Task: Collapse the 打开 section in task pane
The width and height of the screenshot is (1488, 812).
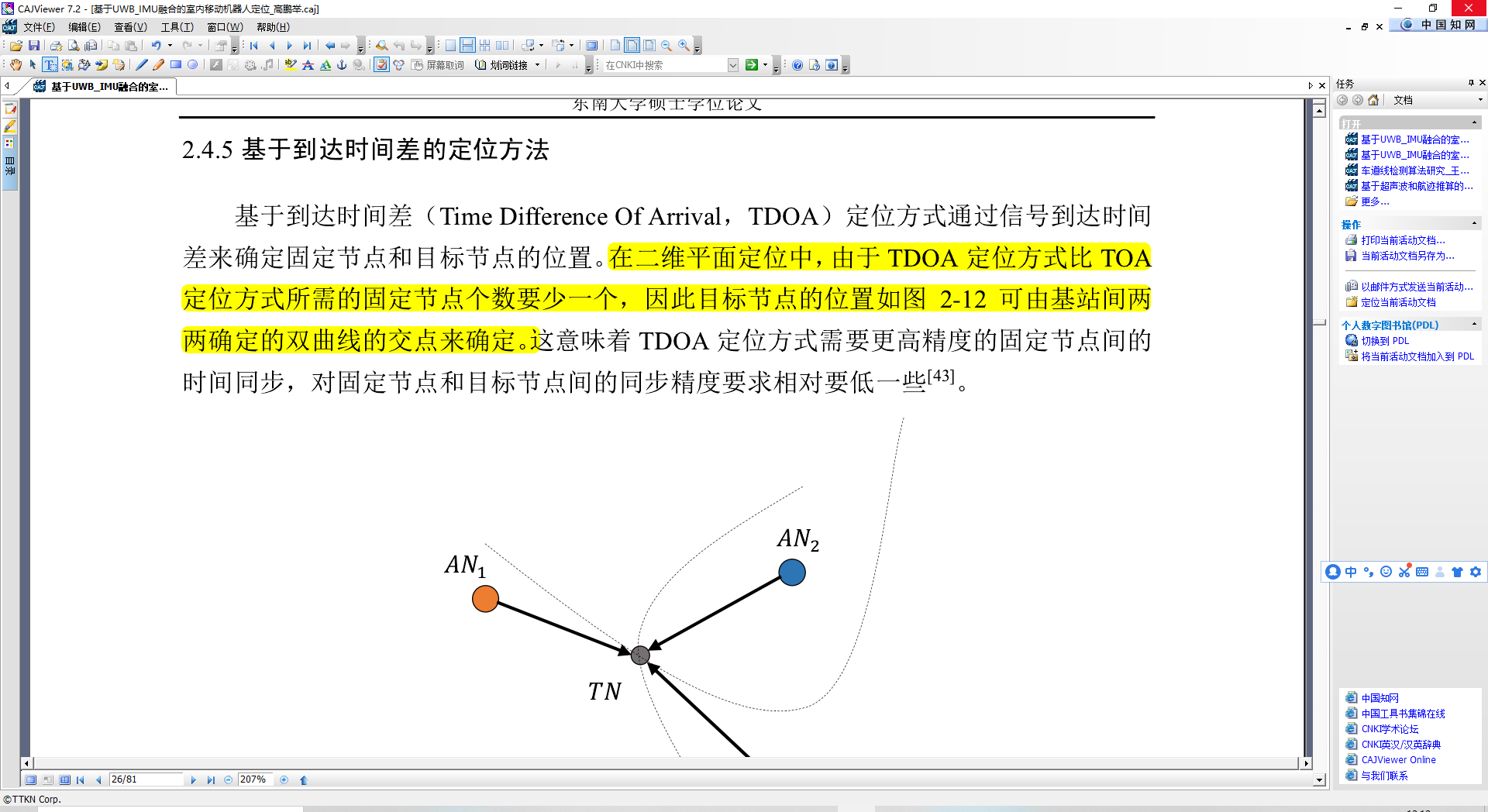Action: pyautogui.click(x=1474, y=122)
